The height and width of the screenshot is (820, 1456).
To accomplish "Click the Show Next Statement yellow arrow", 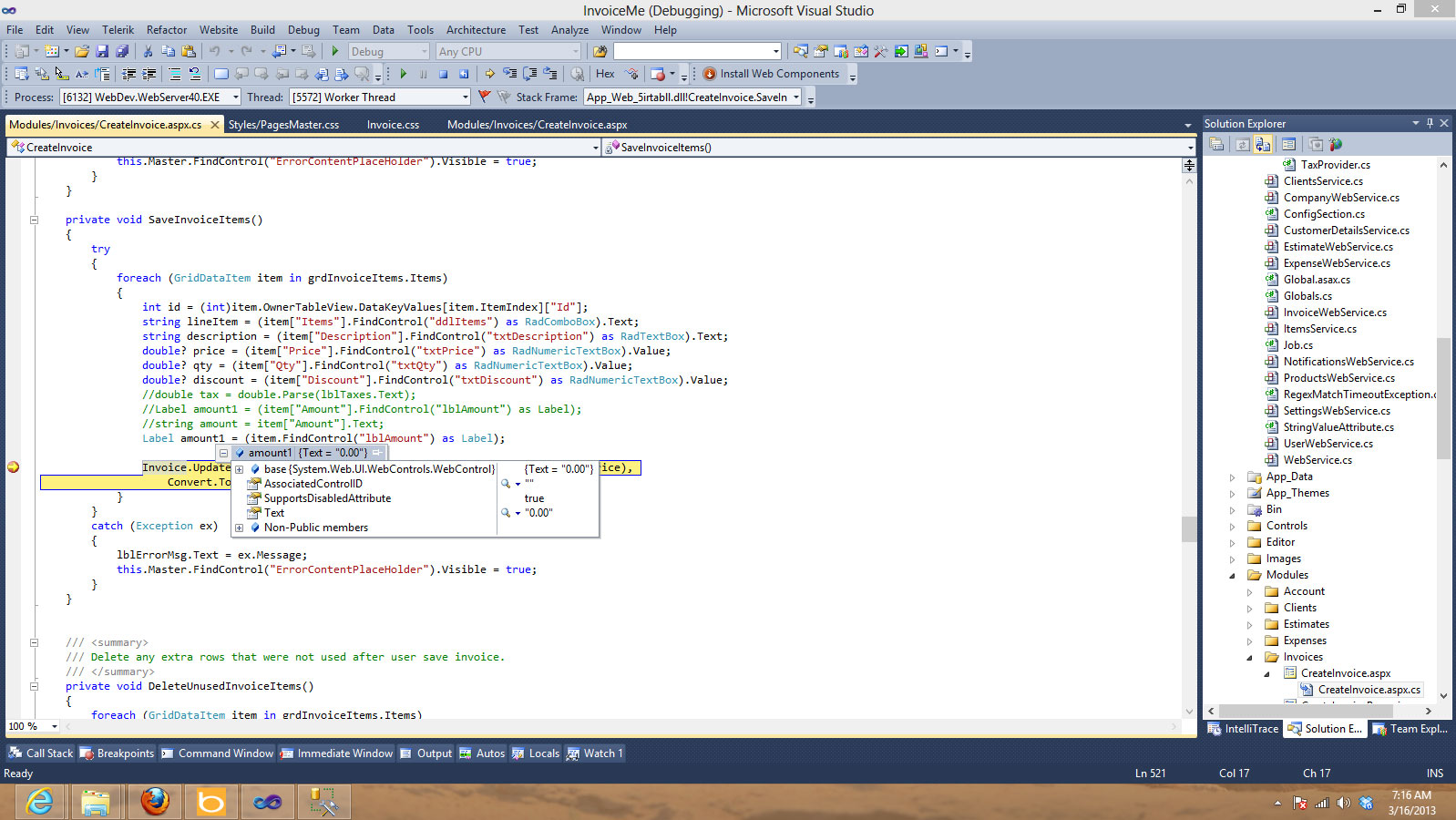I will click(x=489, y=74).
